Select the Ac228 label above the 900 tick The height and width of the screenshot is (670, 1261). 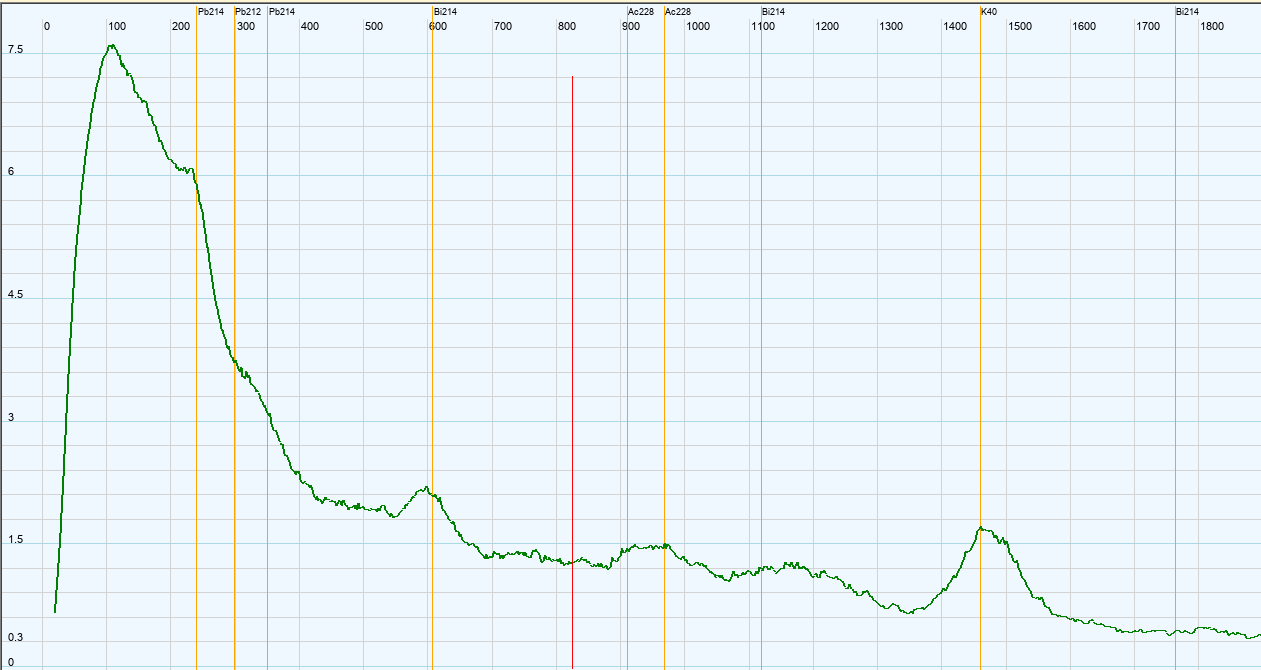coord(641,12)
